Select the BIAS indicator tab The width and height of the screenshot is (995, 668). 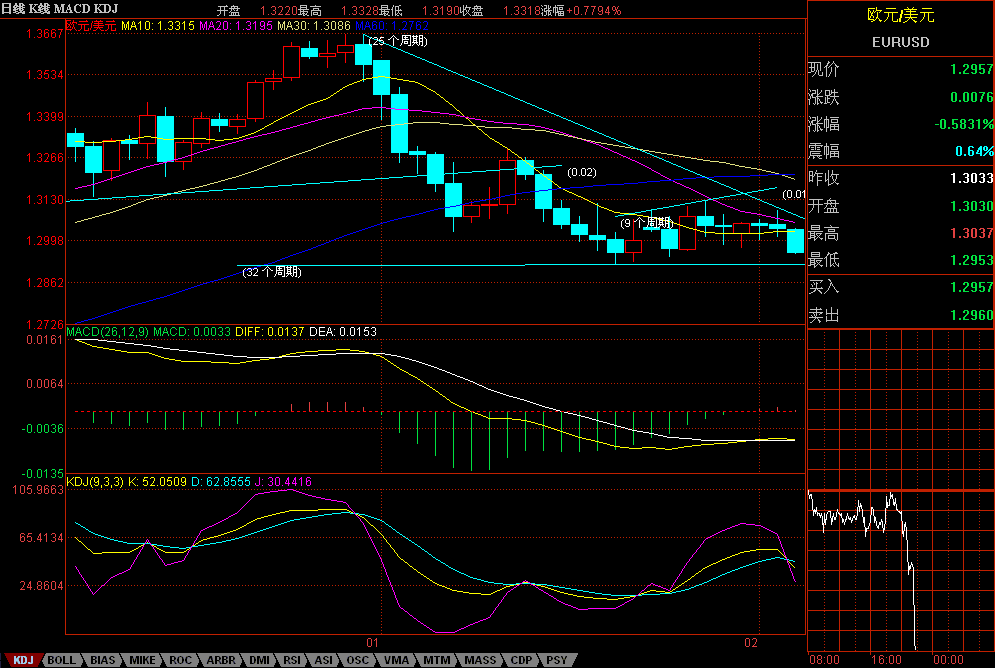tap(102, 660)
